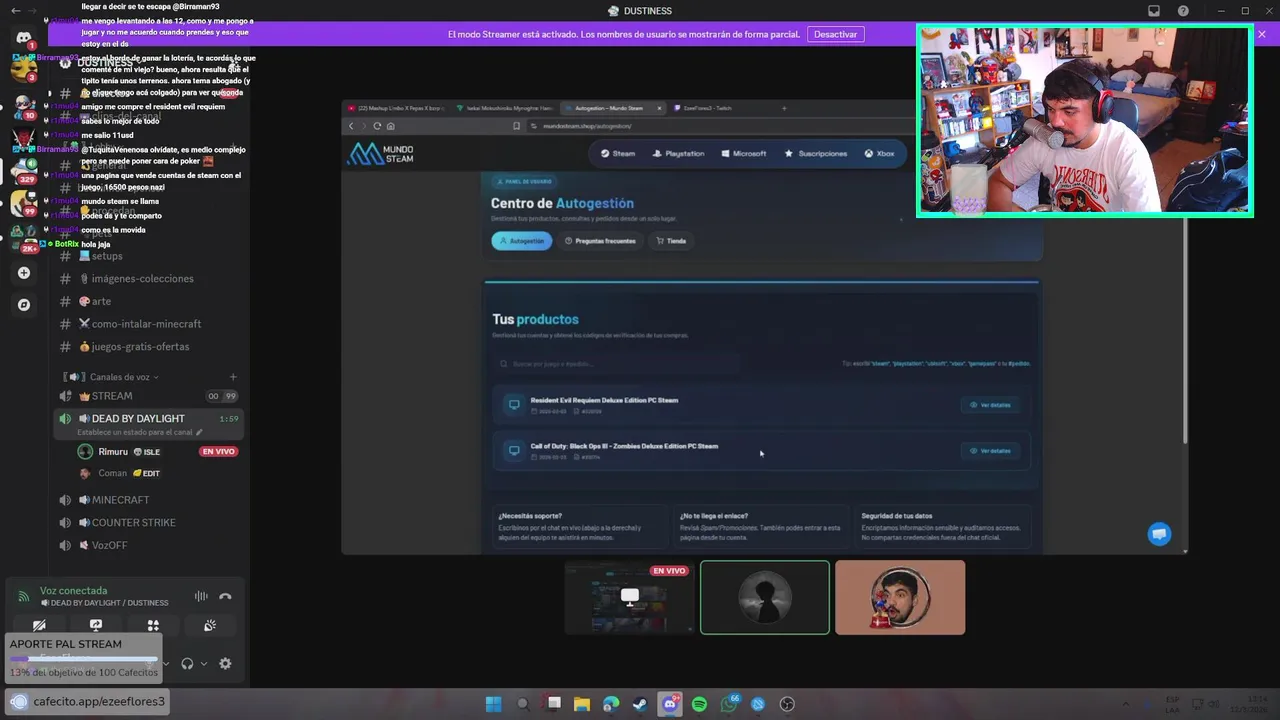Open the juegos-gratis-ofertas channel
This screenshot has width=1280, height=720.
[x=149, y=347]
